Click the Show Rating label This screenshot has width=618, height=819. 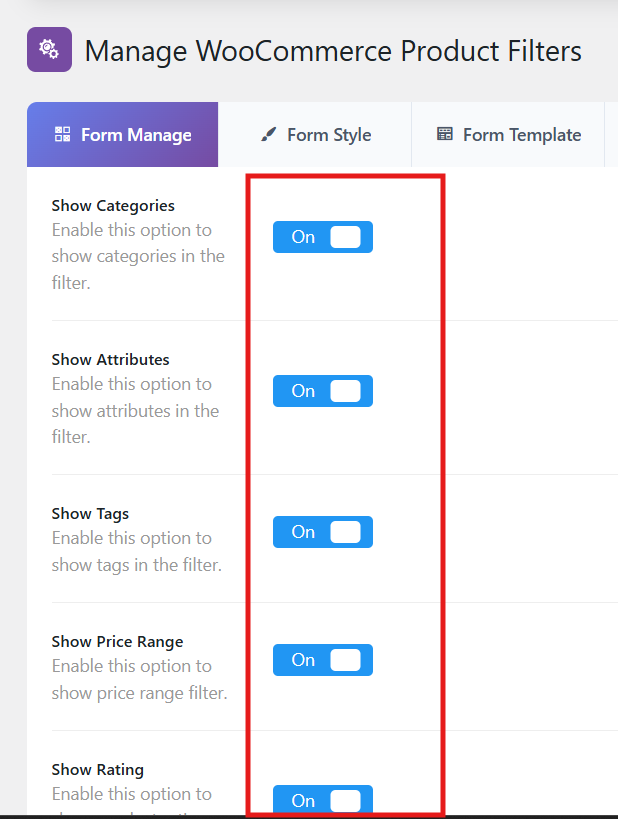click(98, 770)
